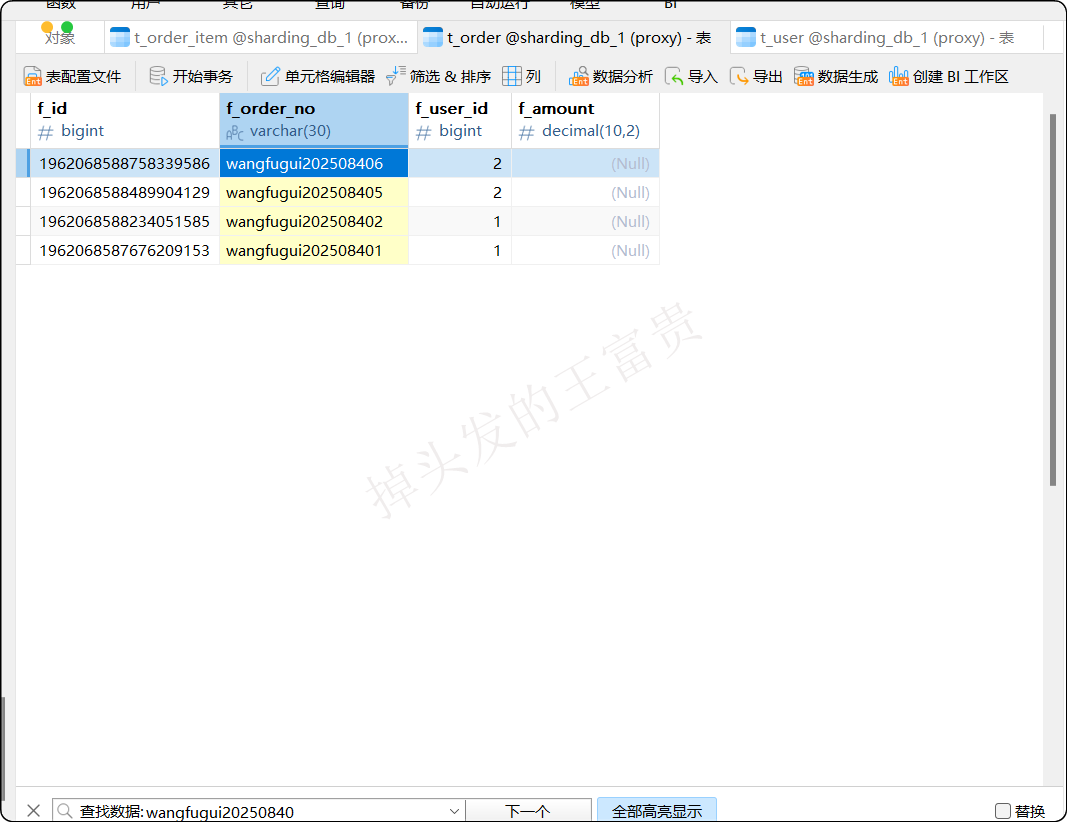1067x822 pixels.
Task: Select f_user_id cell in wangfugui202508402 row
Action: [x=460, y=222]
